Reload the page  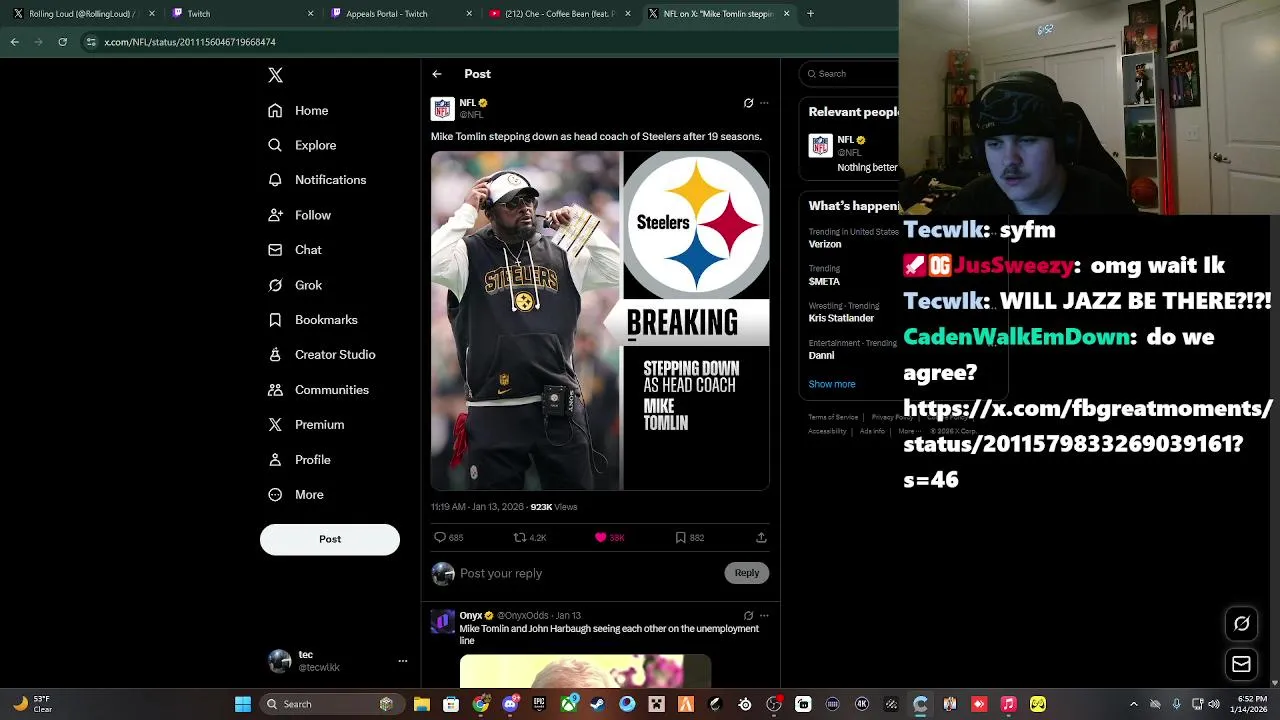[62, 42]
